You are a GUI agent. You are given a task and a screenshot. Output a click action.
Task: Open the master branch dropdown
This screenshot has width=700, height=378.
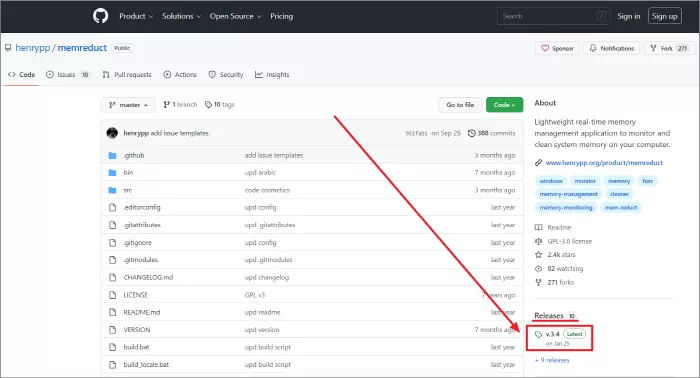coord(128,105)
